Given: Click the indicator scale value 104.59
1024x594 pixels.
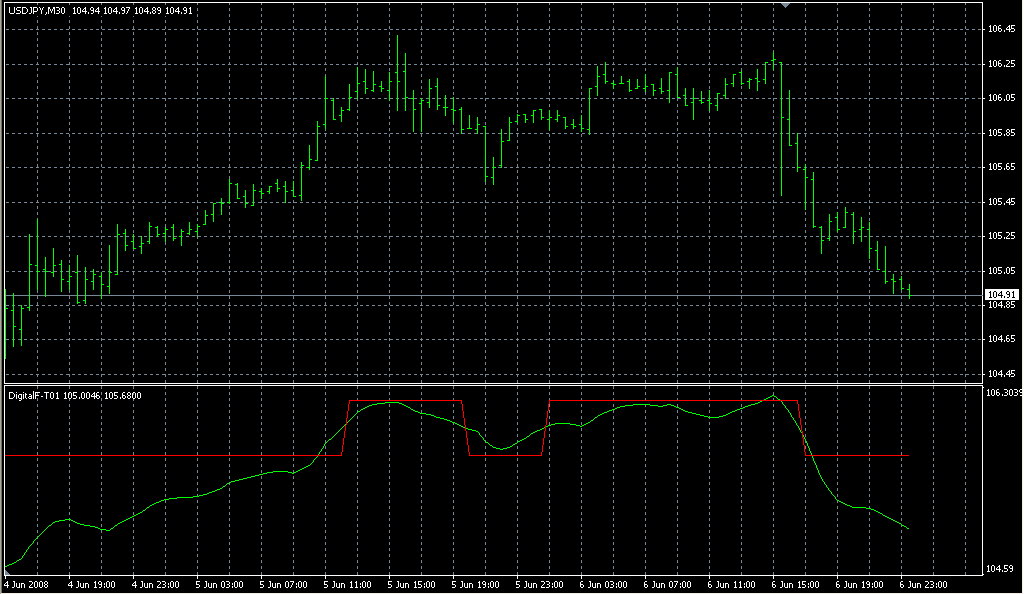Looking at the screenshot, I should (x=999, y=569).
